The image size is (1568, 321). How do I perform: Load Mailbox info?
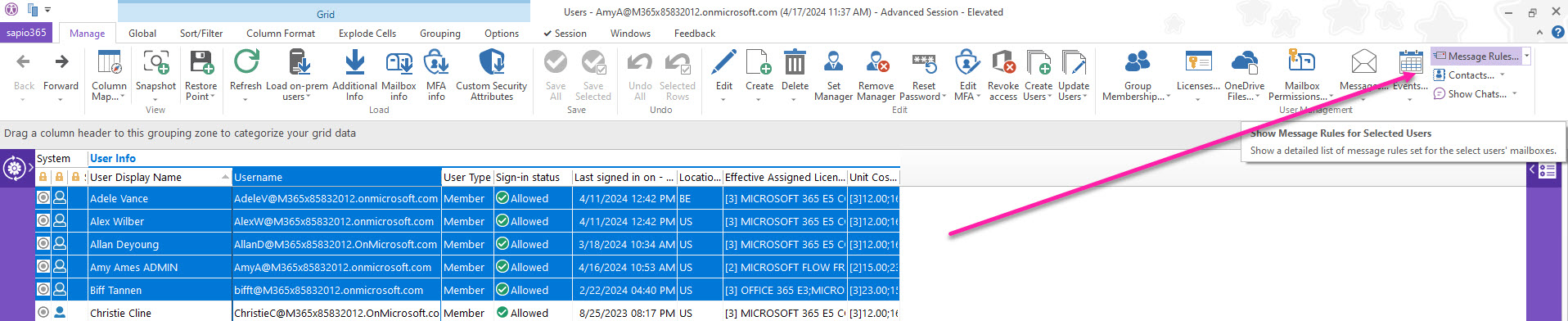(x=399, y=75)
